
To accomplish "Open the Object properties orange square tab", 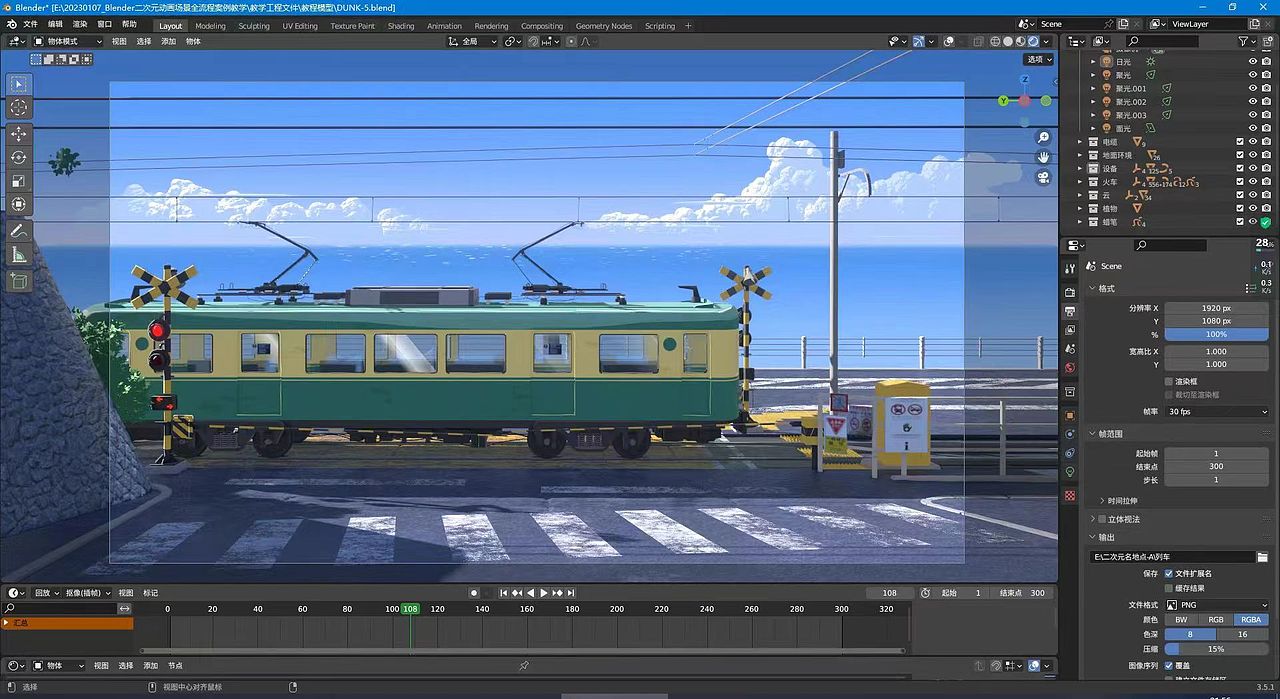I will 1070,415.
